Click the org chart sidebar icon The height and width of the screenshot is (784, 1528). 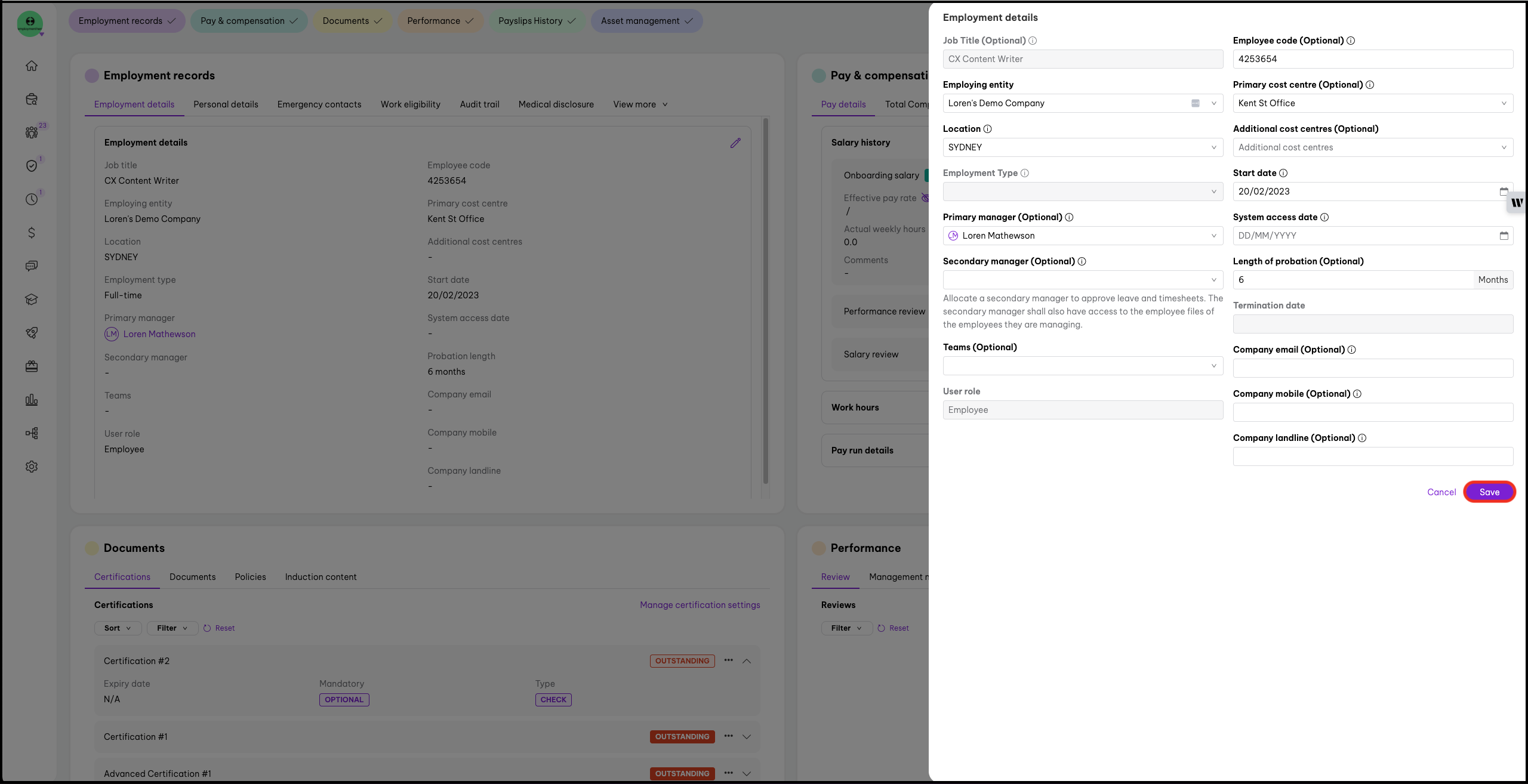(x=32, y=433)
